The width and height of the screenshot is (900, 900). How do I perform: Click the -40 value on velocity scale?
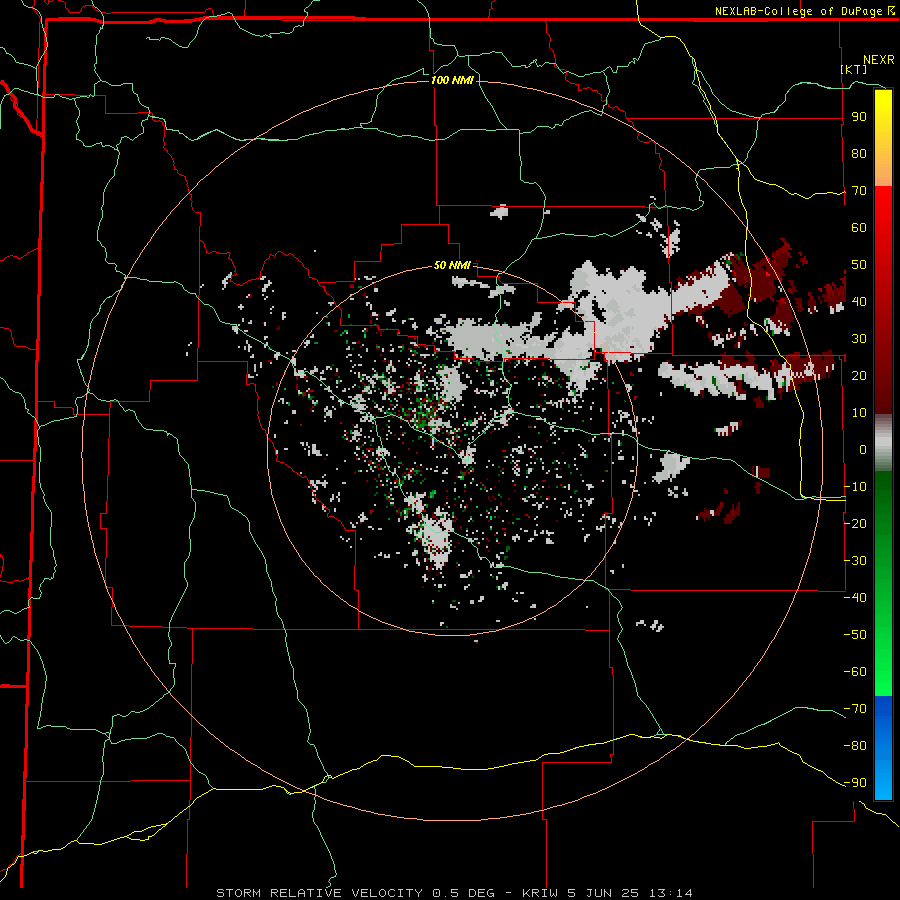855,598
